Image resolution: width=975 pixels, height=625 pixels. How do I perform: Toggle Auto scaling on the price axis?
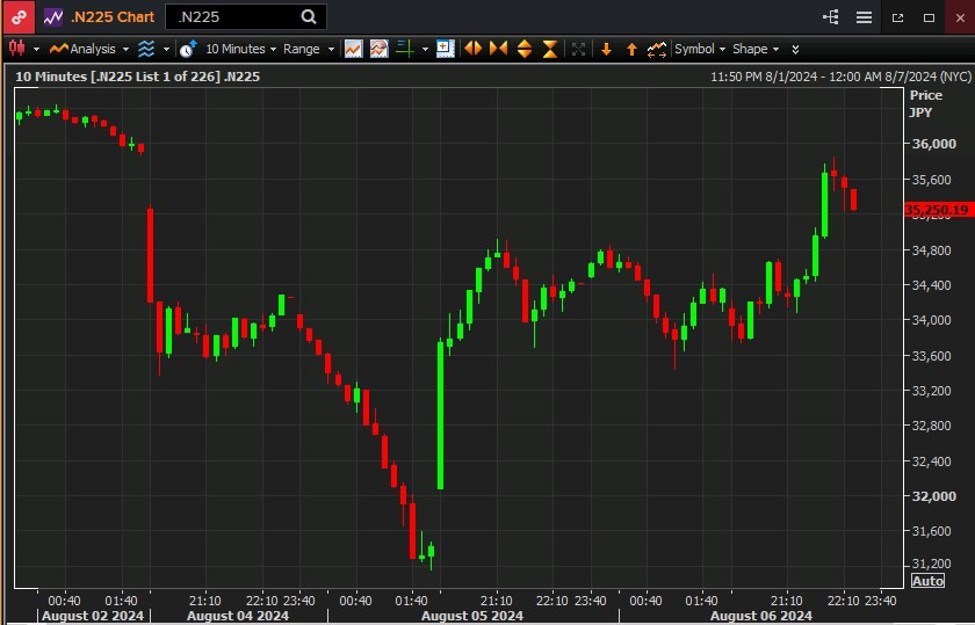click(927, 580)
